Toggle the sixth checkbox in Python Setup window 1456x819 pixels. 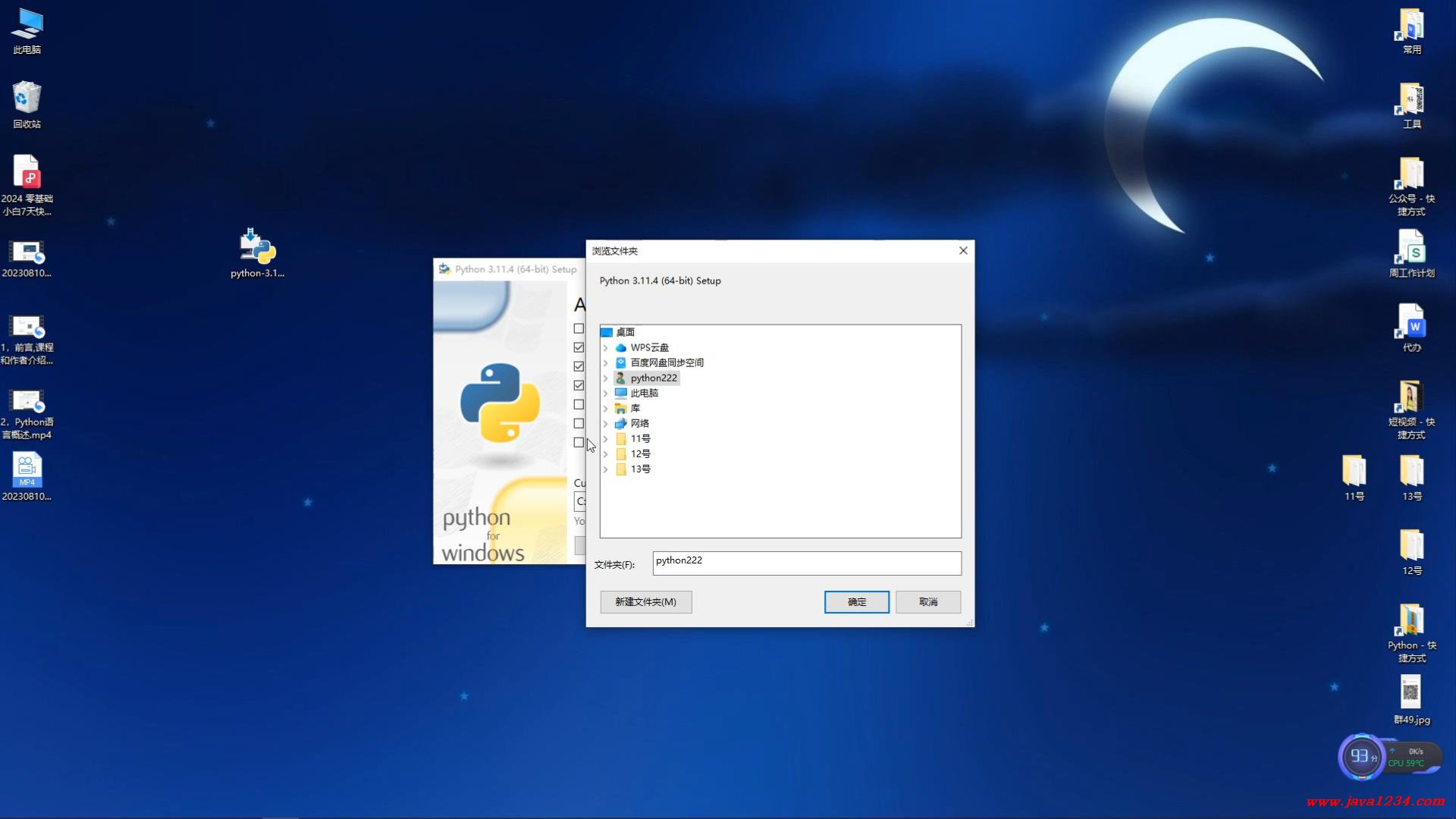point(579,423)
